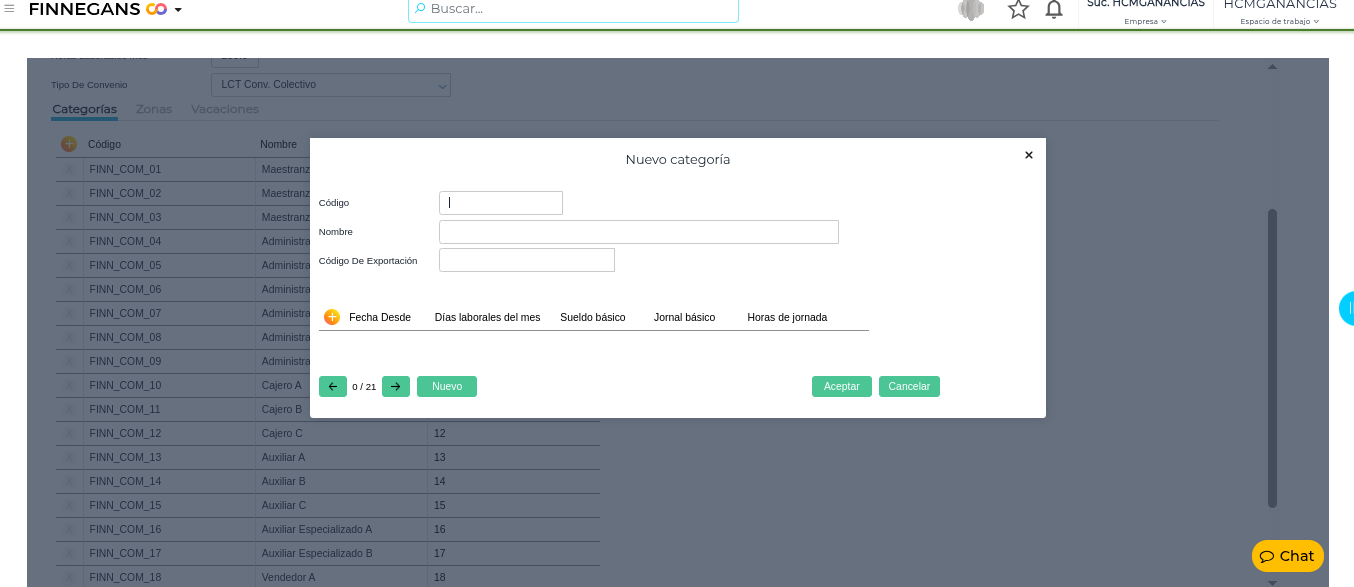Open Tipo De Convenio dropdown
The image size is (1354, 587).
click(331, 85)
